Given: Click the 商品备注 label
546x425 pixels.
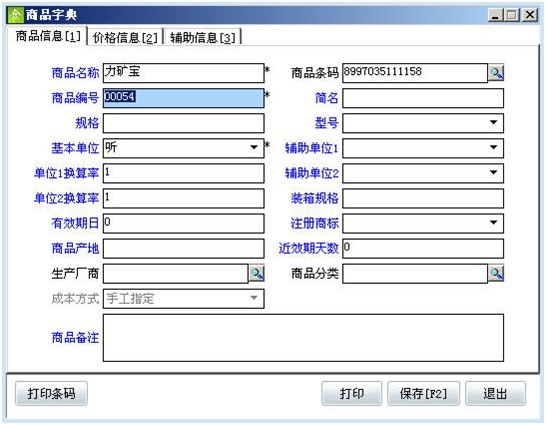Looking at the screenshot, I should [x=75, y=338].
